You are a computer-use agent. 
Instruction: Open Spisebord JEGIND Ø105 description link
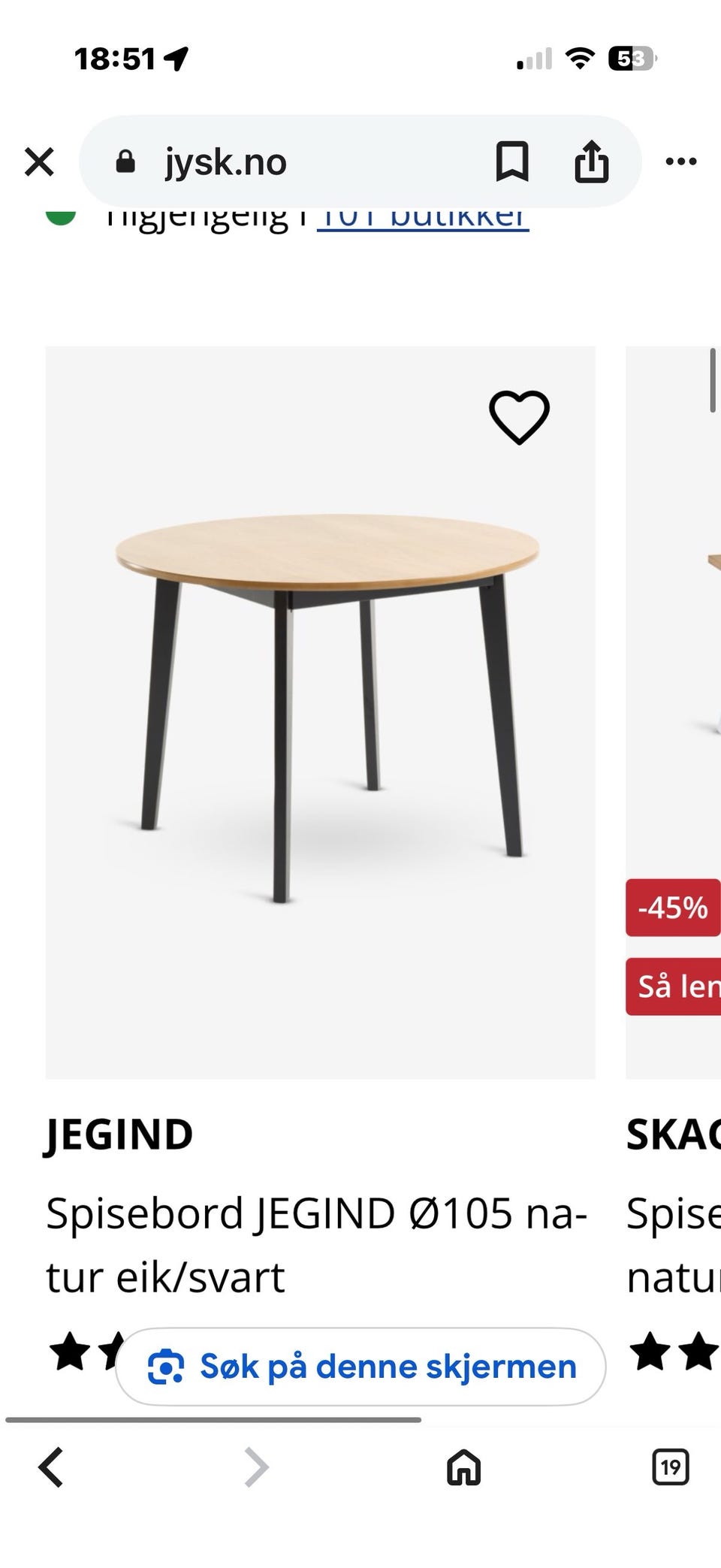coord(316,1245)
